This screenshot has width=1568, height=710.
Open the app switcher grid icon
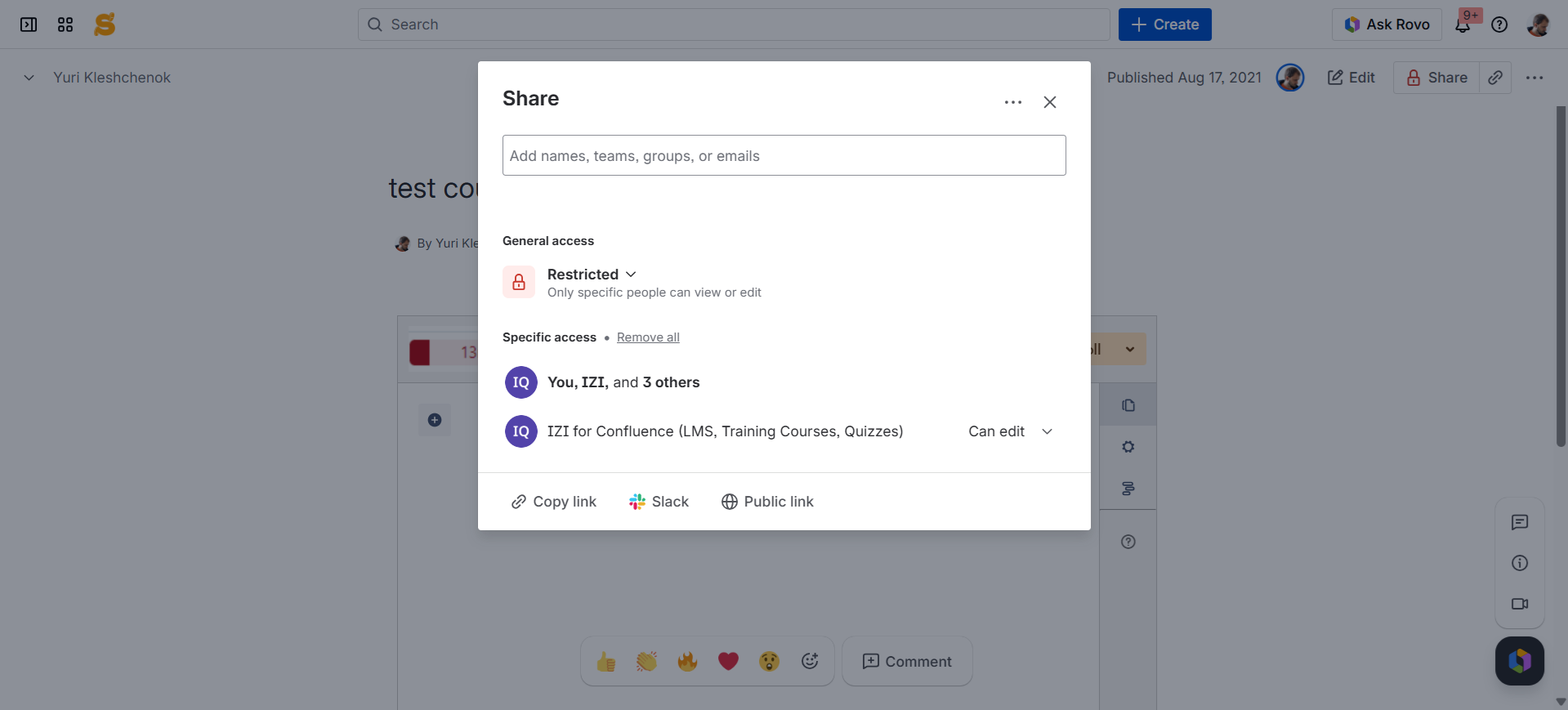tap(65, 25)
